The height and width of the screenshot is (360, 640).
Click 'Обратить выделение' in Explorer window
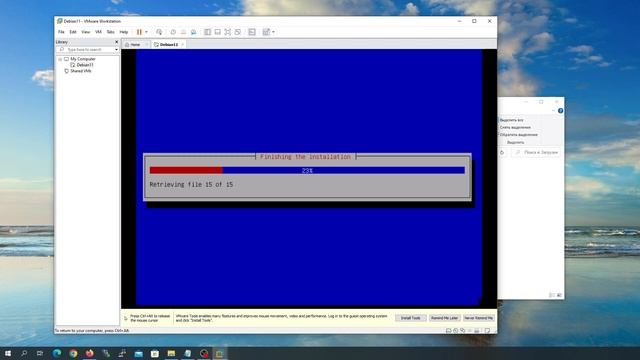(x=518, y=135)
